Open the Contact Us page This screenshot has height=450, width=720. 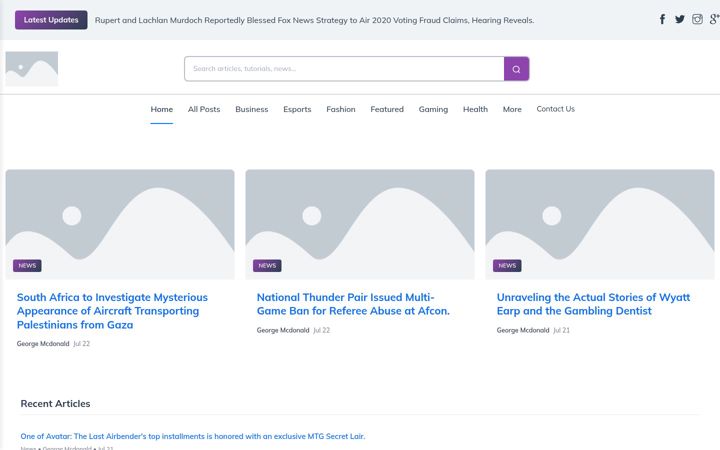[556, 109]
